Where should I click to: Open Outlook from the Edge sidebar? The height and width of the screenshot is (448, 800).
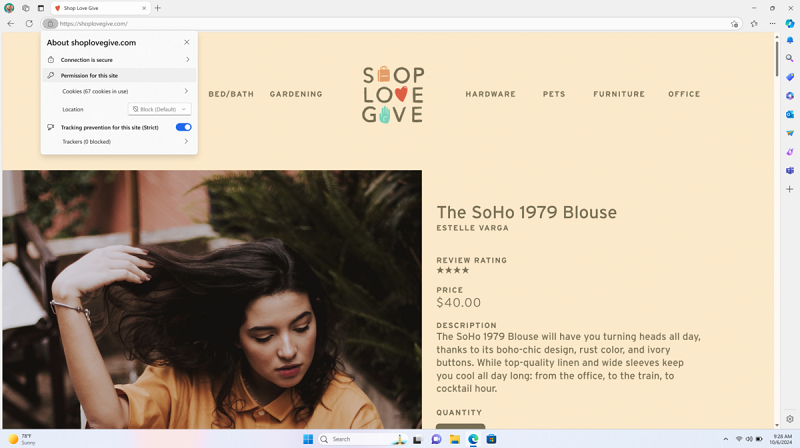pyautogui.click(x=790, y=114)
